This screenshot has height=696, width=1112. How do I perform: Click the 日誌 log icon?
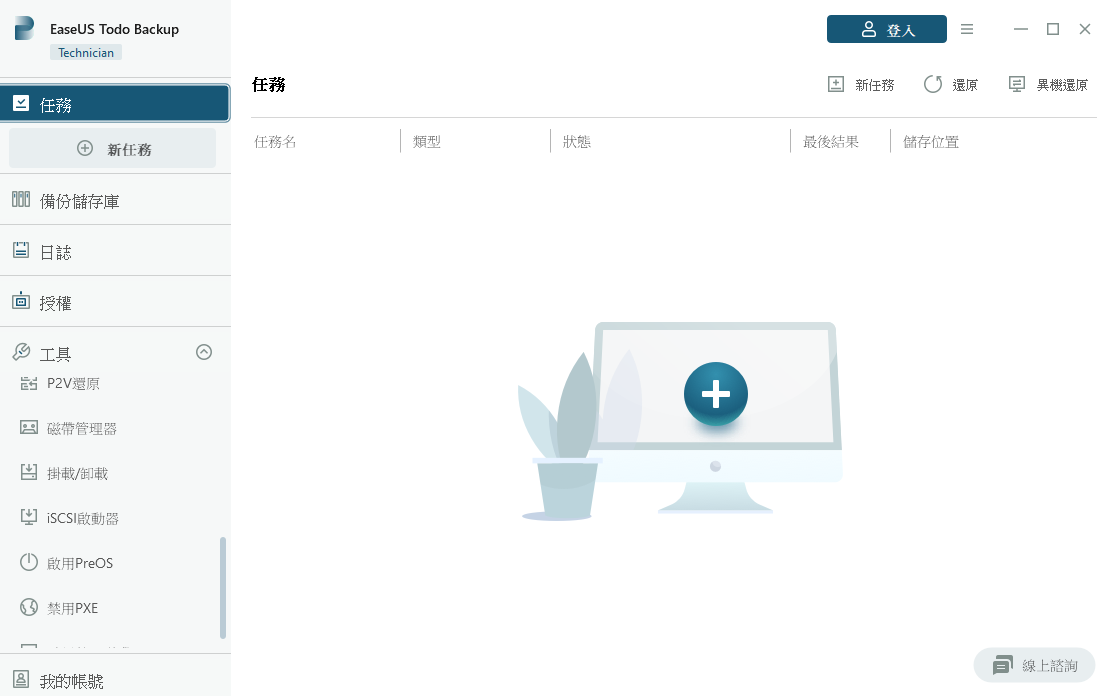coord(21,250)
